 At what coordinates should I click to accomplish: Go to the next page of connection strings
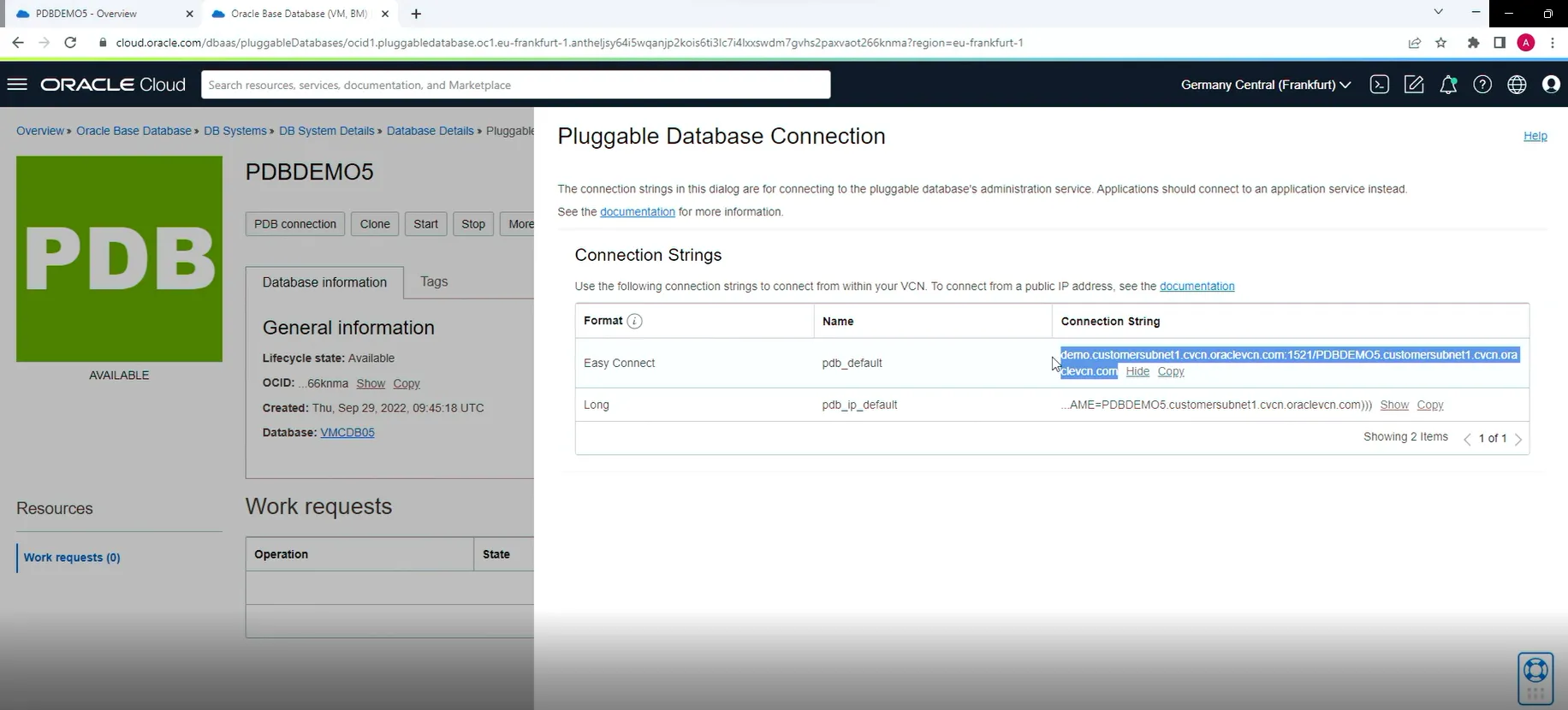tap(1518, 439)
